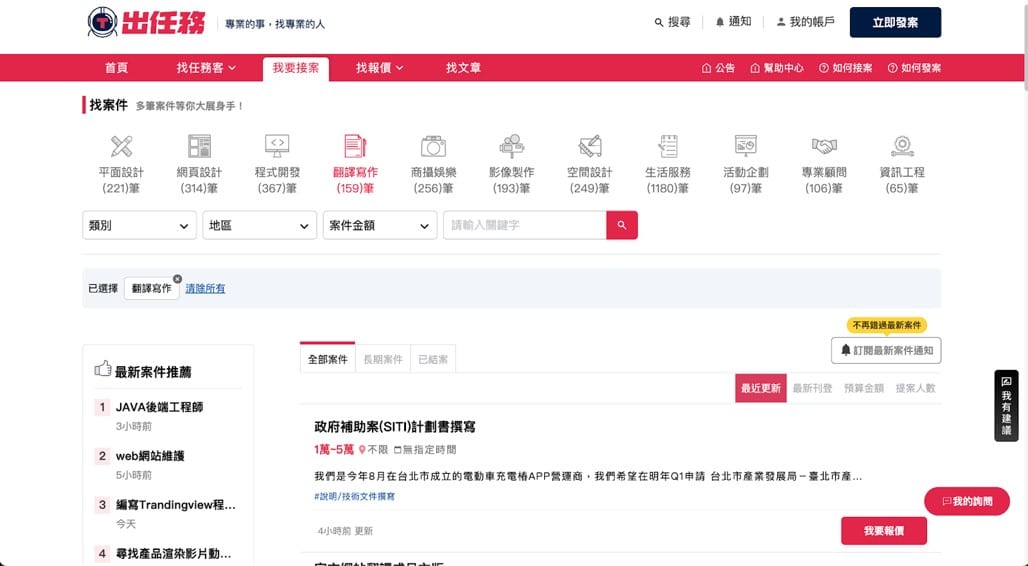Remove the 翻譯寫作 filter tag
Screen dimensions: 1028x566
pos(177,279)
